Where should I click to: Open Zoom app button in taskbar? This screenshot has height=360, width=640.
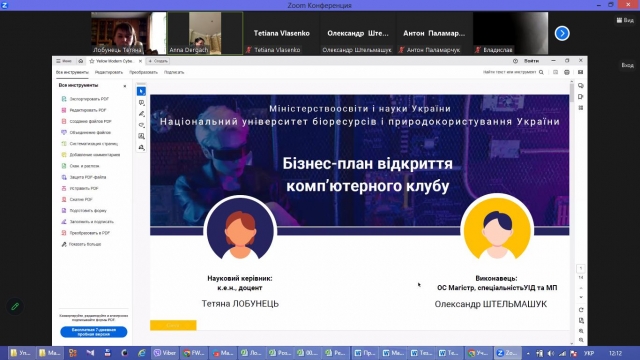(507, 353)
